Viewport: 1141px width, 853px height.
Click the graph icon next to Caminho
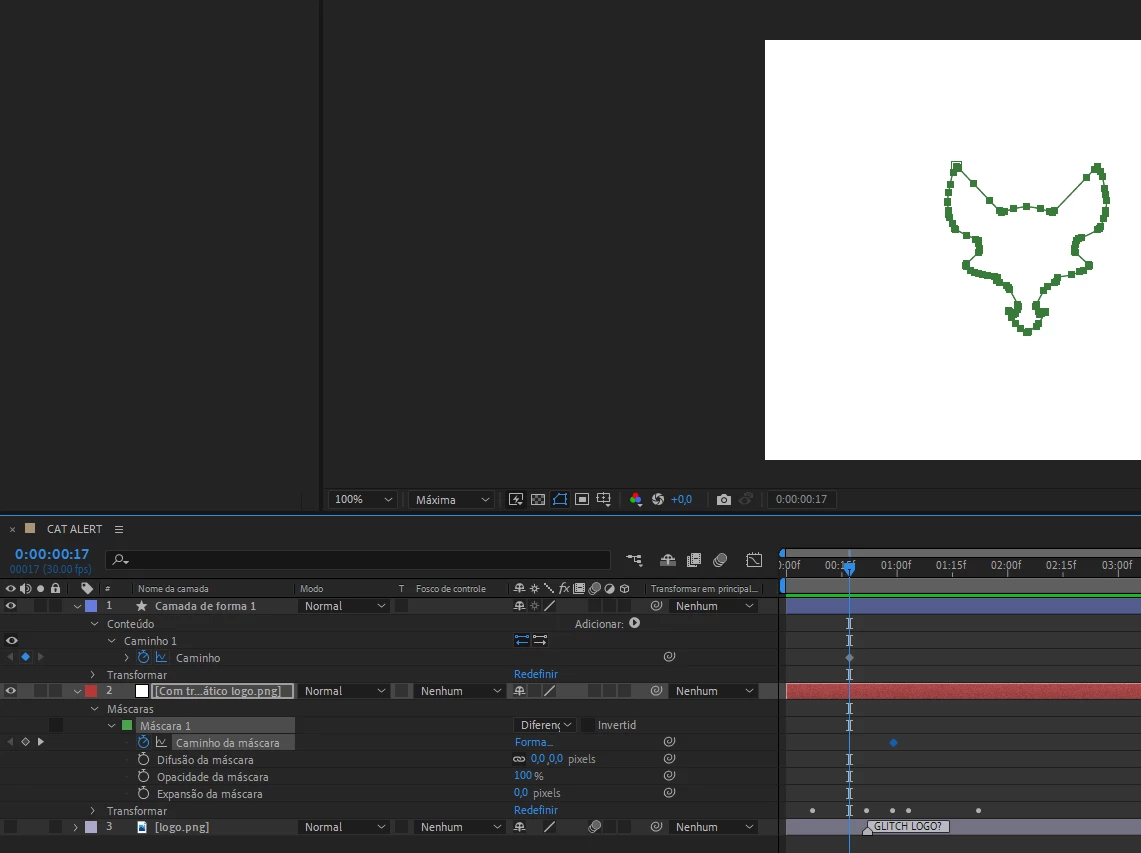pos(162,657)
